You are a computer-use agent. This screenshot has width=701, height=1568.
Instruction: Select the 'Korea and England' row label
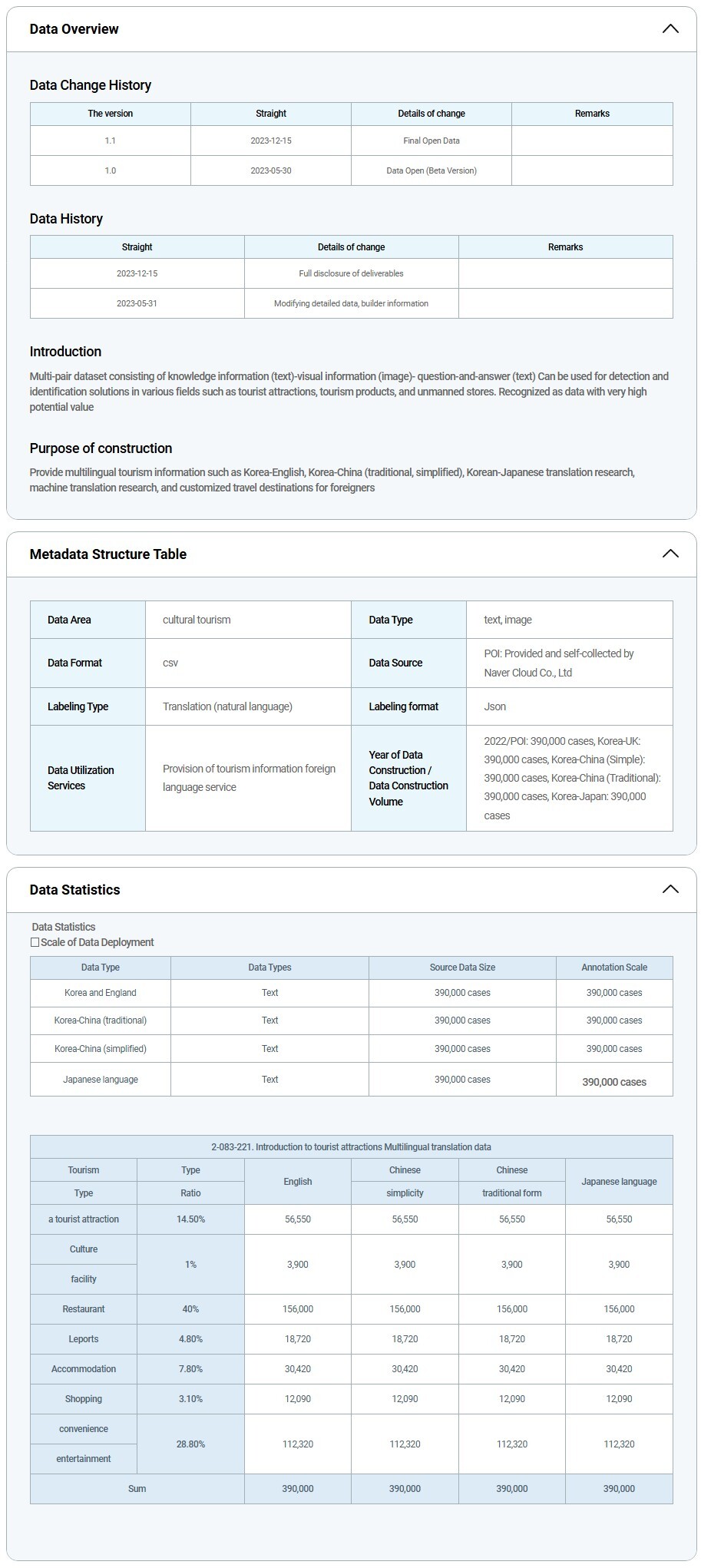pos(100,993)
